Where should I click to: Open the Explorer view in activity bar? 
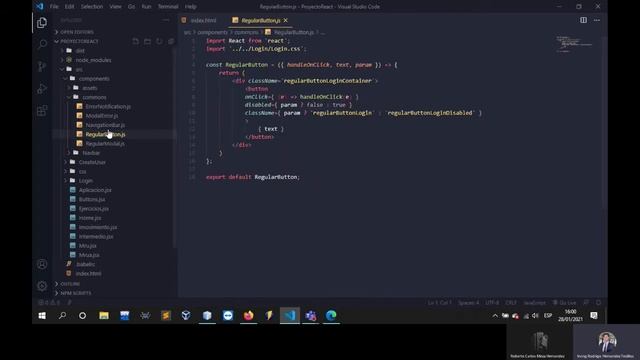[42, 22]
